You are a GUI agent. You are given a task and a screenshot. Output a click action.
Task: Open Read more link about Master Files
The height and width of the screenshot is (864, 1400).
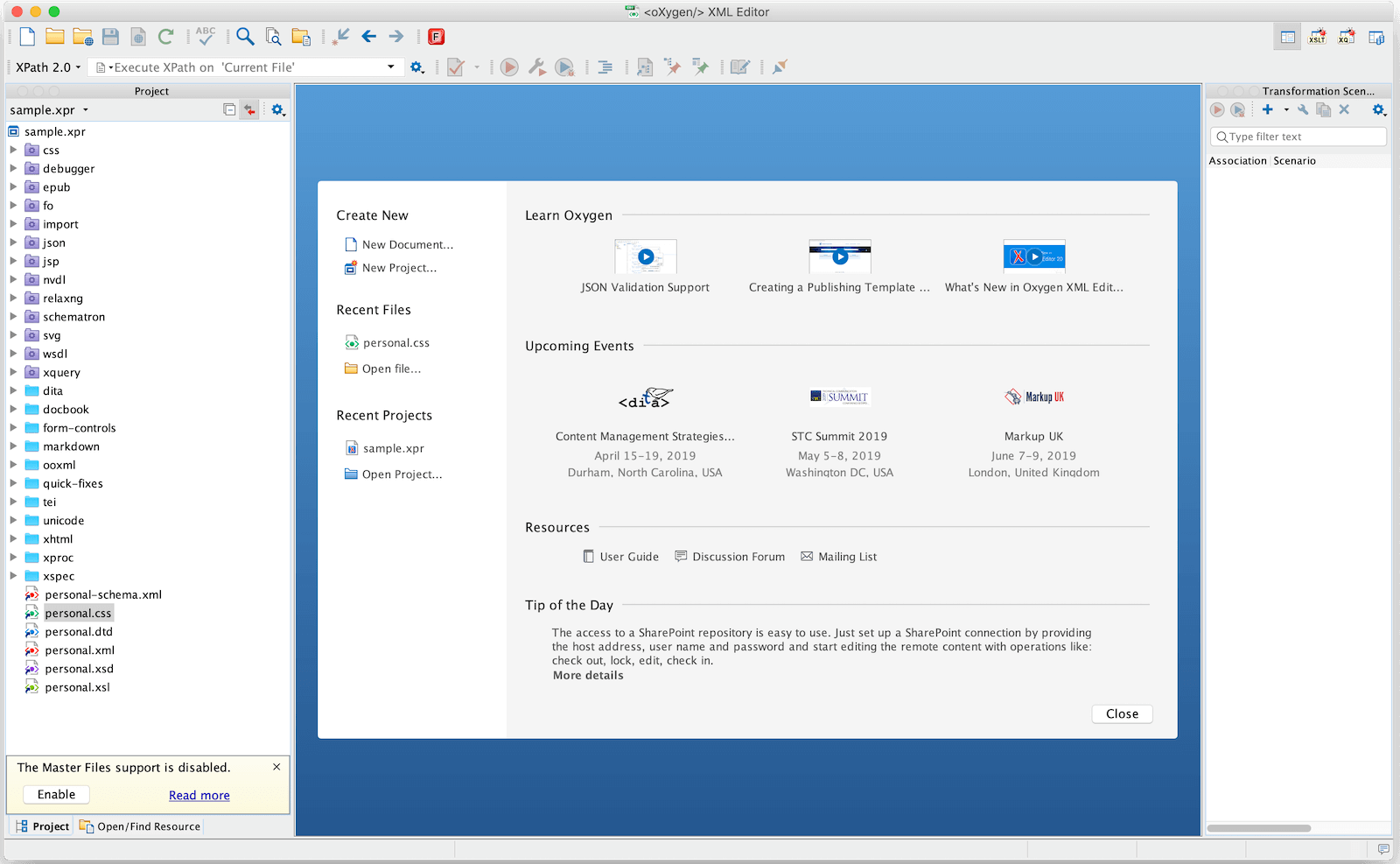pos(199,796)
